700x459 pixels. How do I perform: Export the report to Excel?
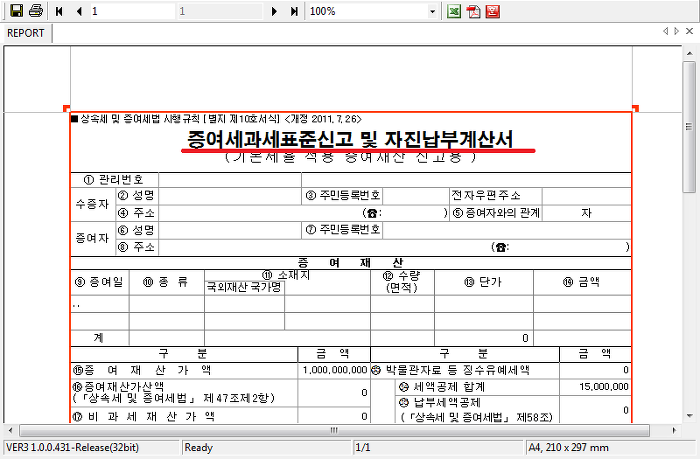tap(454, 11)
